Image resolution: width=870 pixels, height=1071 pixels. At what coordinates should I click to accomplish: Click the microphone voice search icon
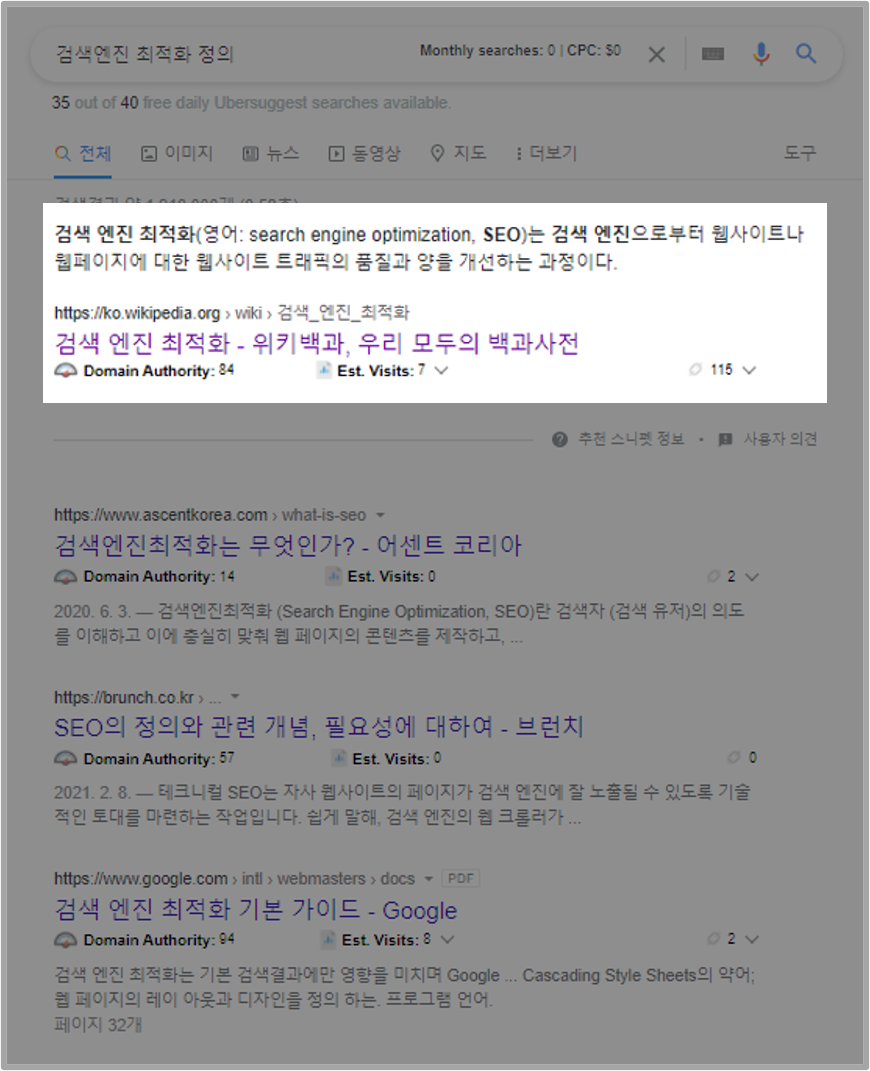761,55
